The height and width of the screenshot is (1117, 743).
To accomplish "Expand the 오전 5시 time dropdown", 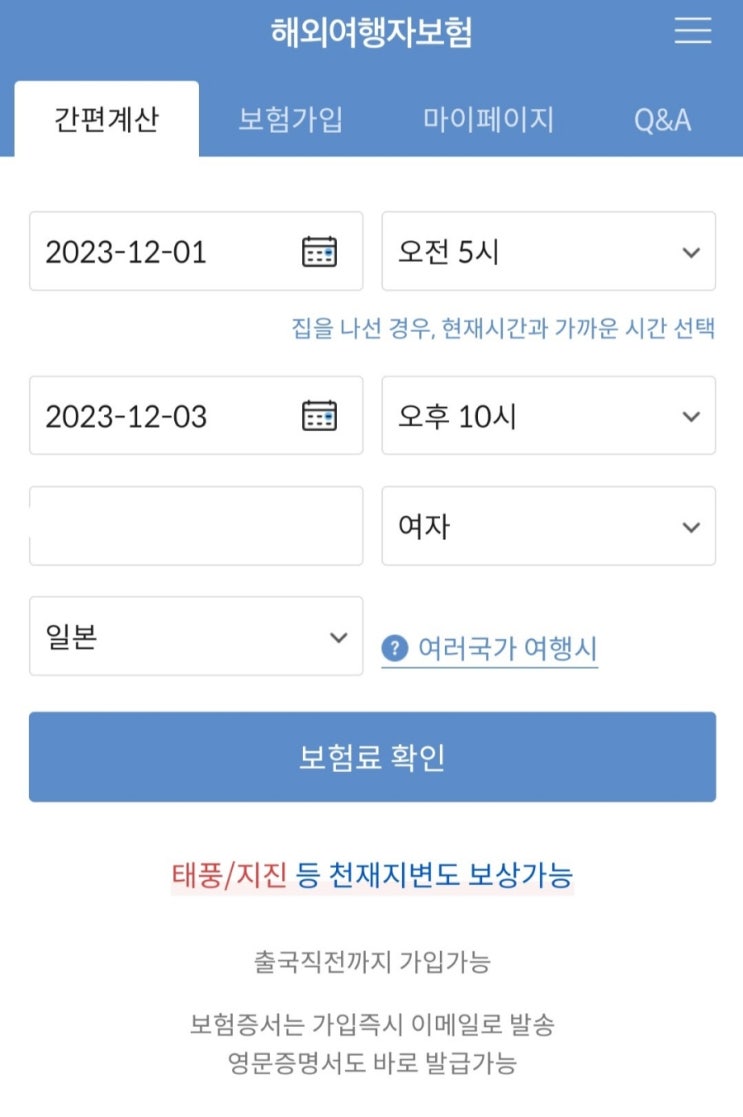I will click(x=548, y=251).
